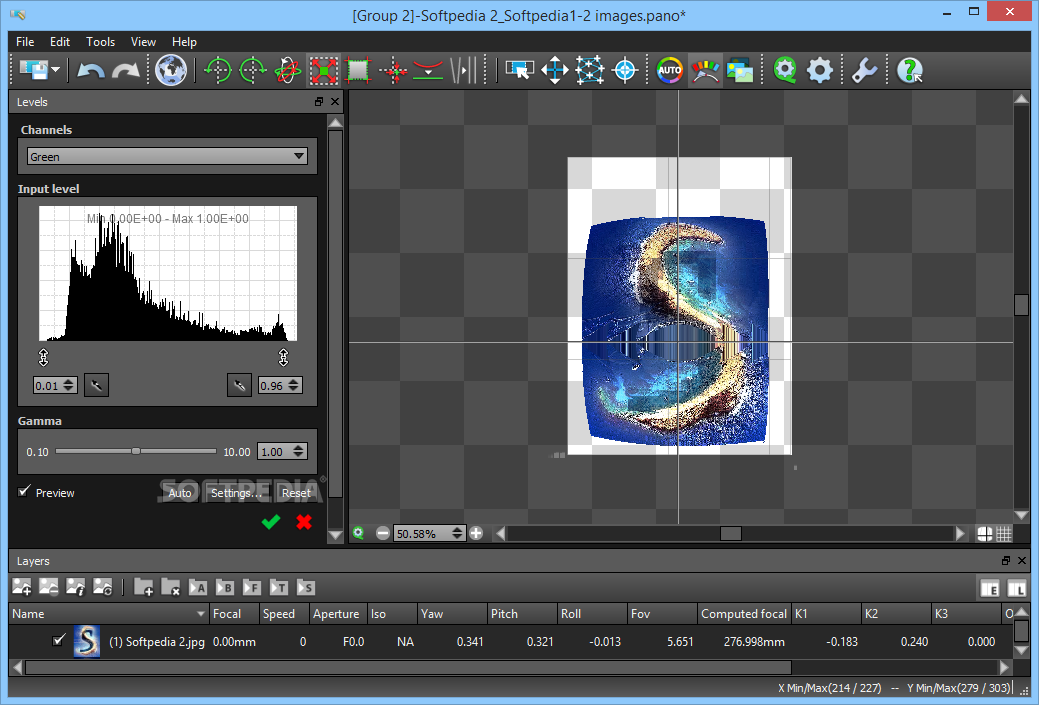The width and height of the screenshot is (1039, 705).
Task: Open the gear settings icon
Action: click(x=820, y=70)
